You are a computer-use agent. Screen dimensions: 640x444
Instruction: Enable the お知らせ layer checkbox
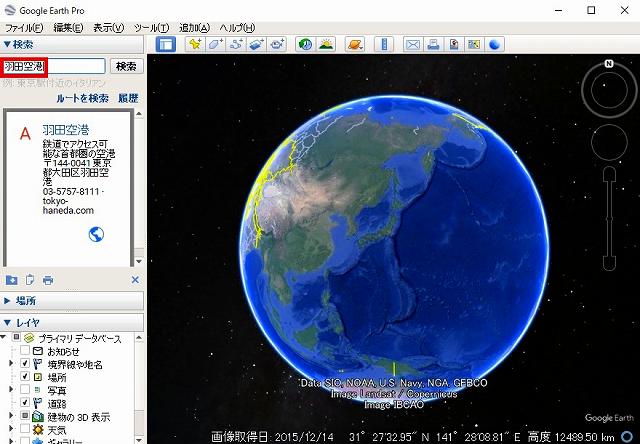[25, 351]
